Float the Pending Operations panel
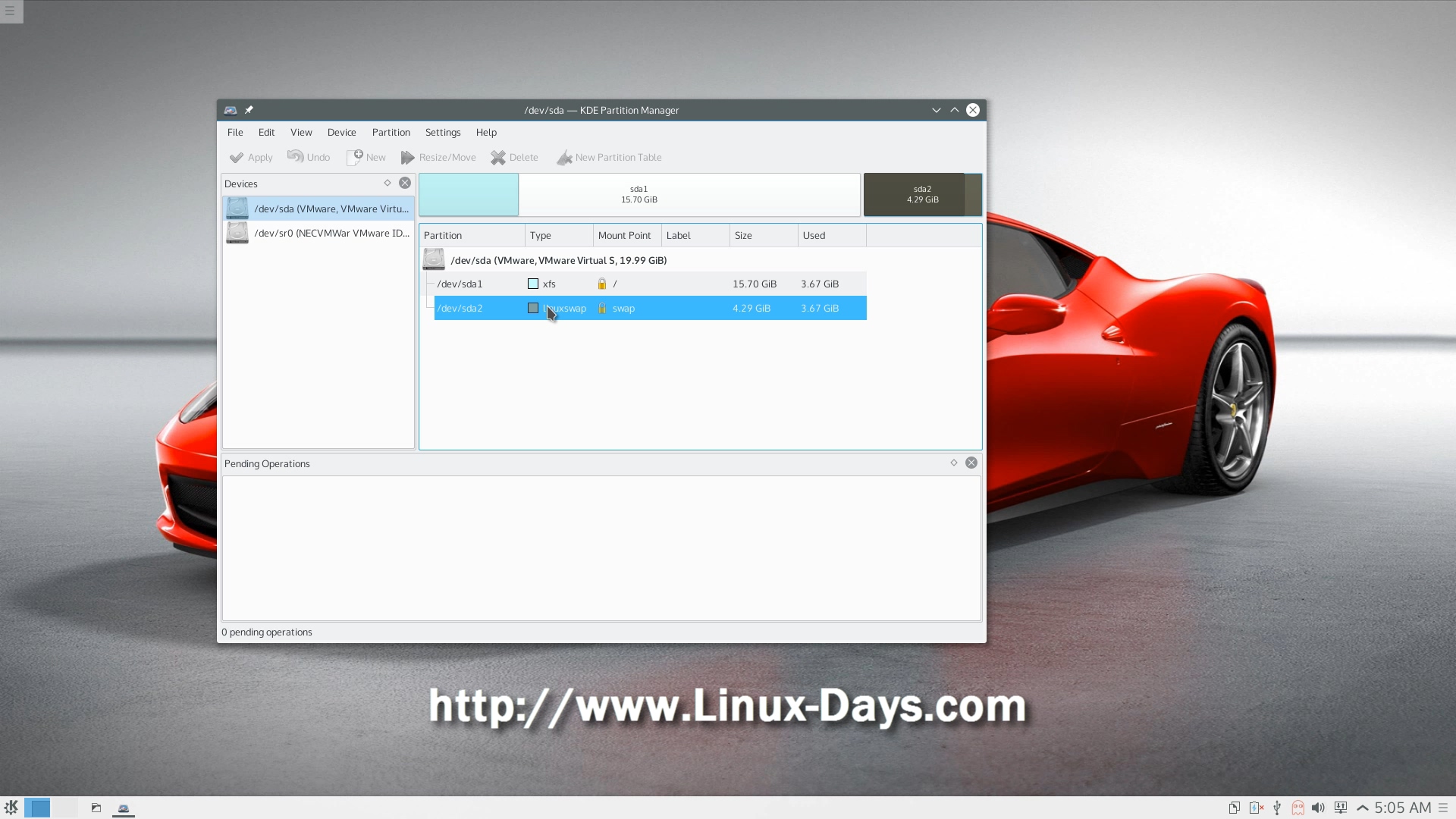Image resolution: width=1456 pixels, height=819 pixels. pyautogui.click(x=954, y=463)
